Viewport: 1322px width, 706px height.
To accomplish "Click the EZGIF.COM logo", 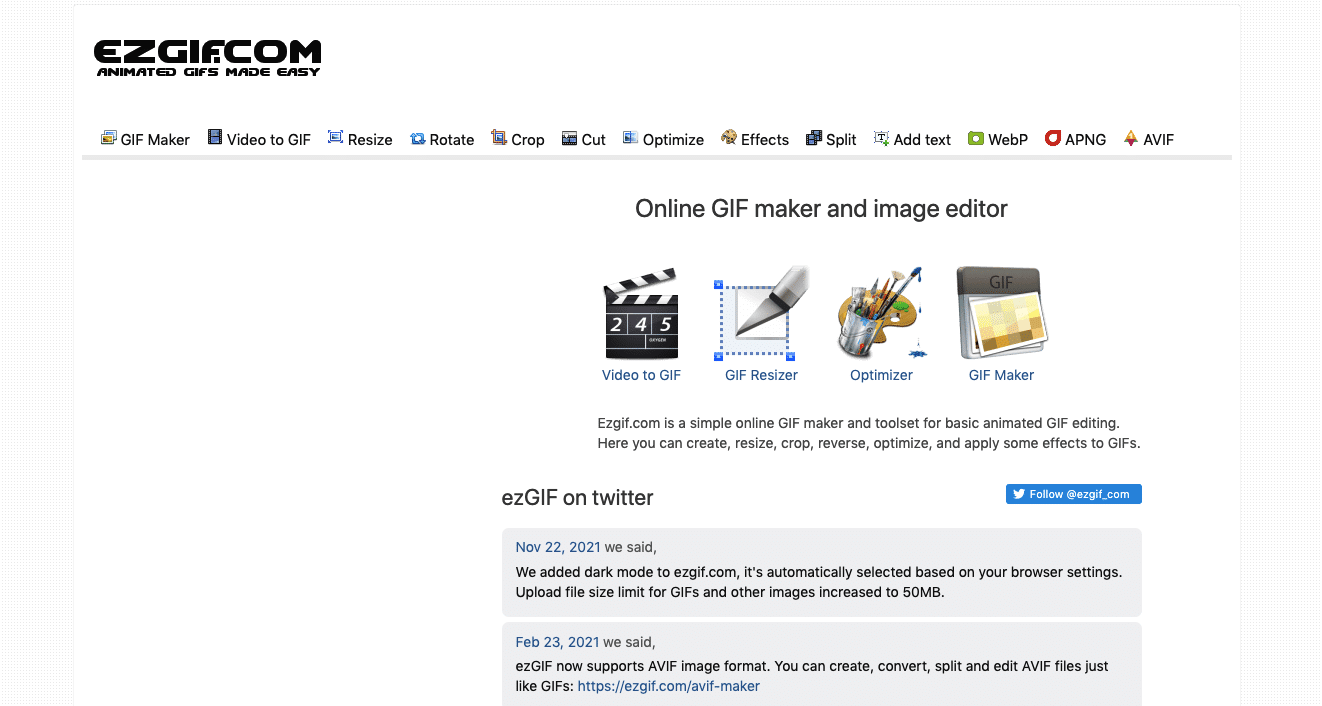I will point(208,58).
